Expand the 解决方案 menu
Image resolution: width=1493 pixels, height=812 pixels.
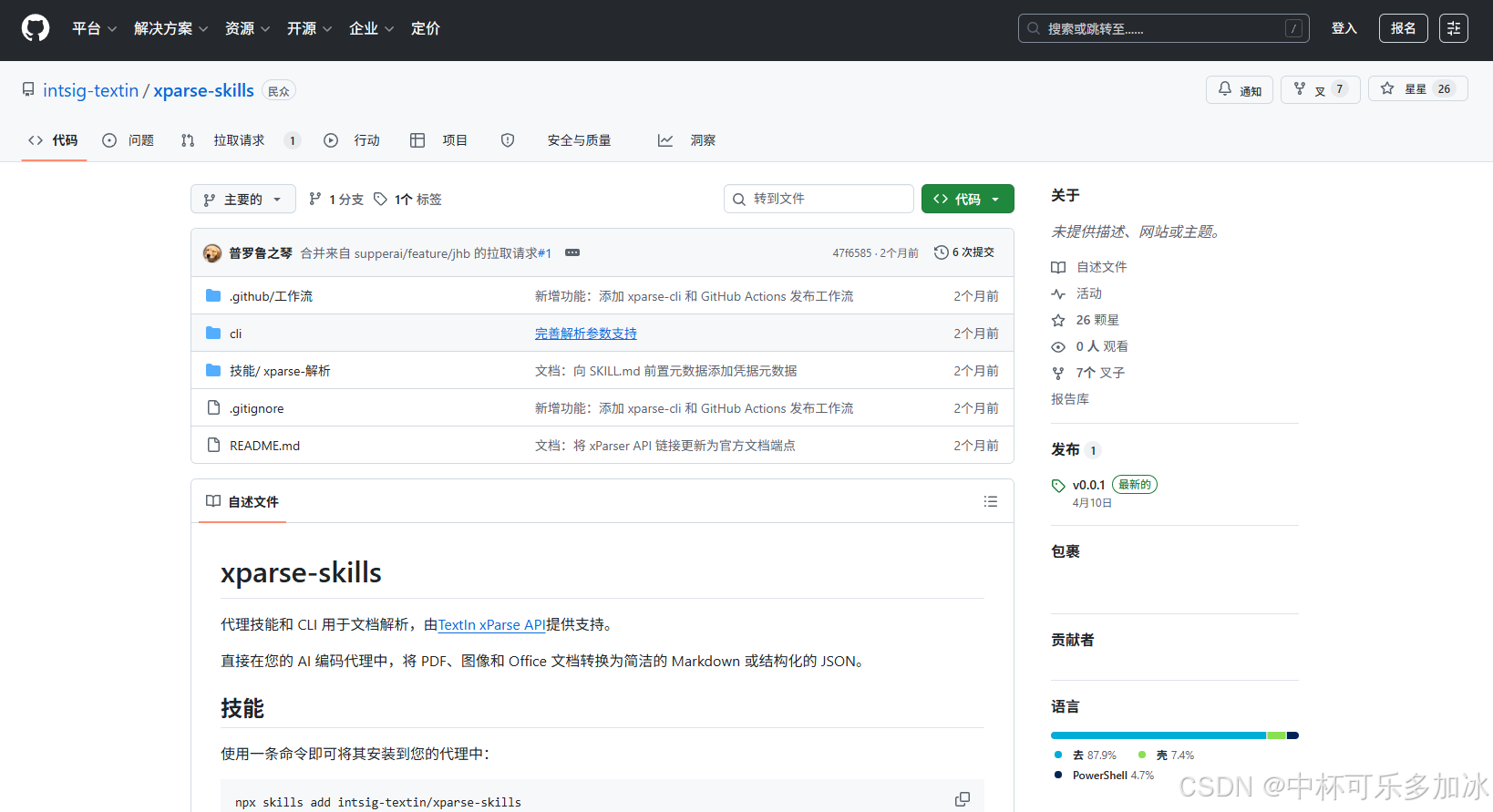(x=170, y=28)
